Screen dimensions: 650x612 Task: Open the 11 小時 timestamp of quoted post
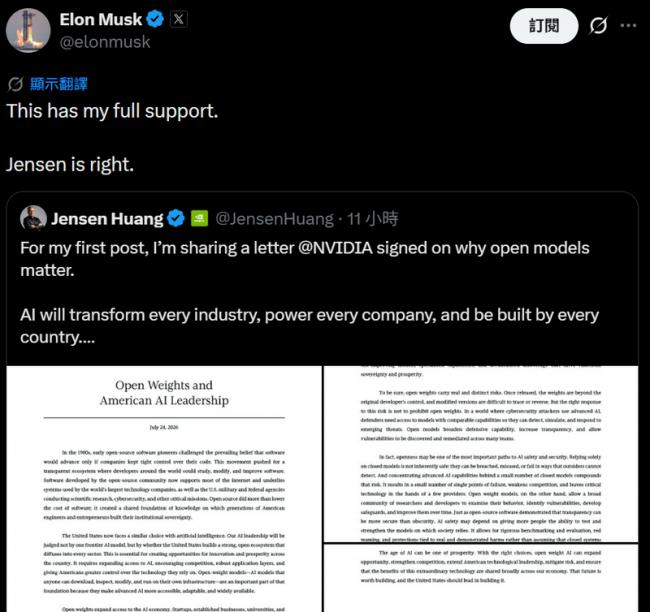[x=372, y=219]
